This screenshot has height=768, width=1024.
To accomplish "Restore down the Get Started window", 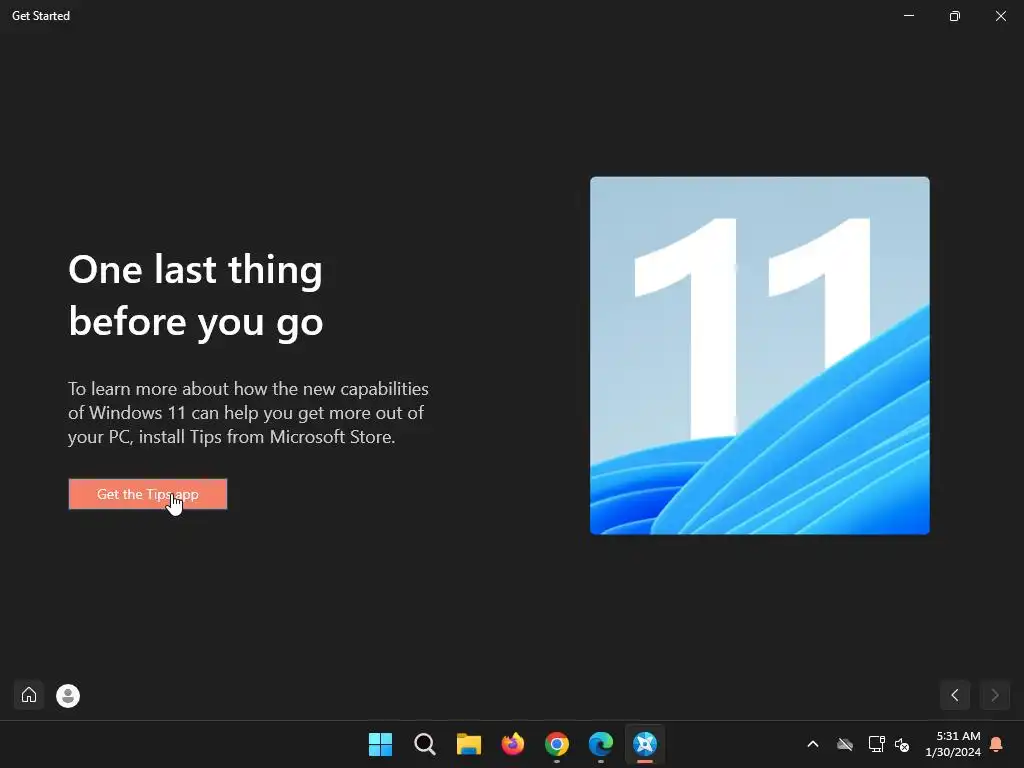I will pos(955,16).
